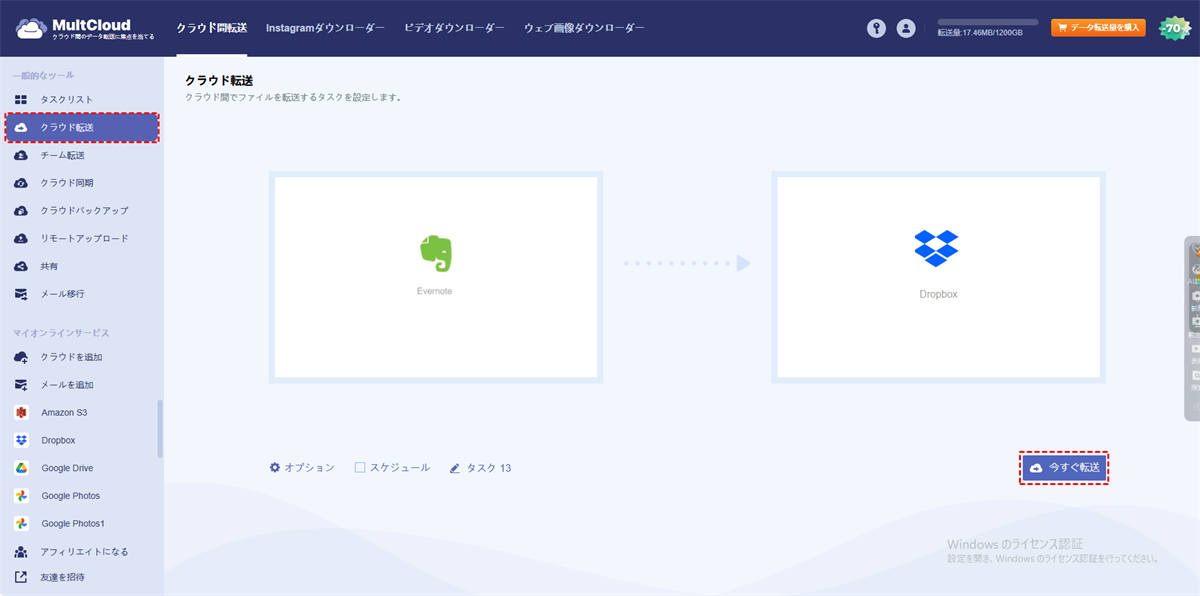Click the メール移行 icon

pos(21,294)
